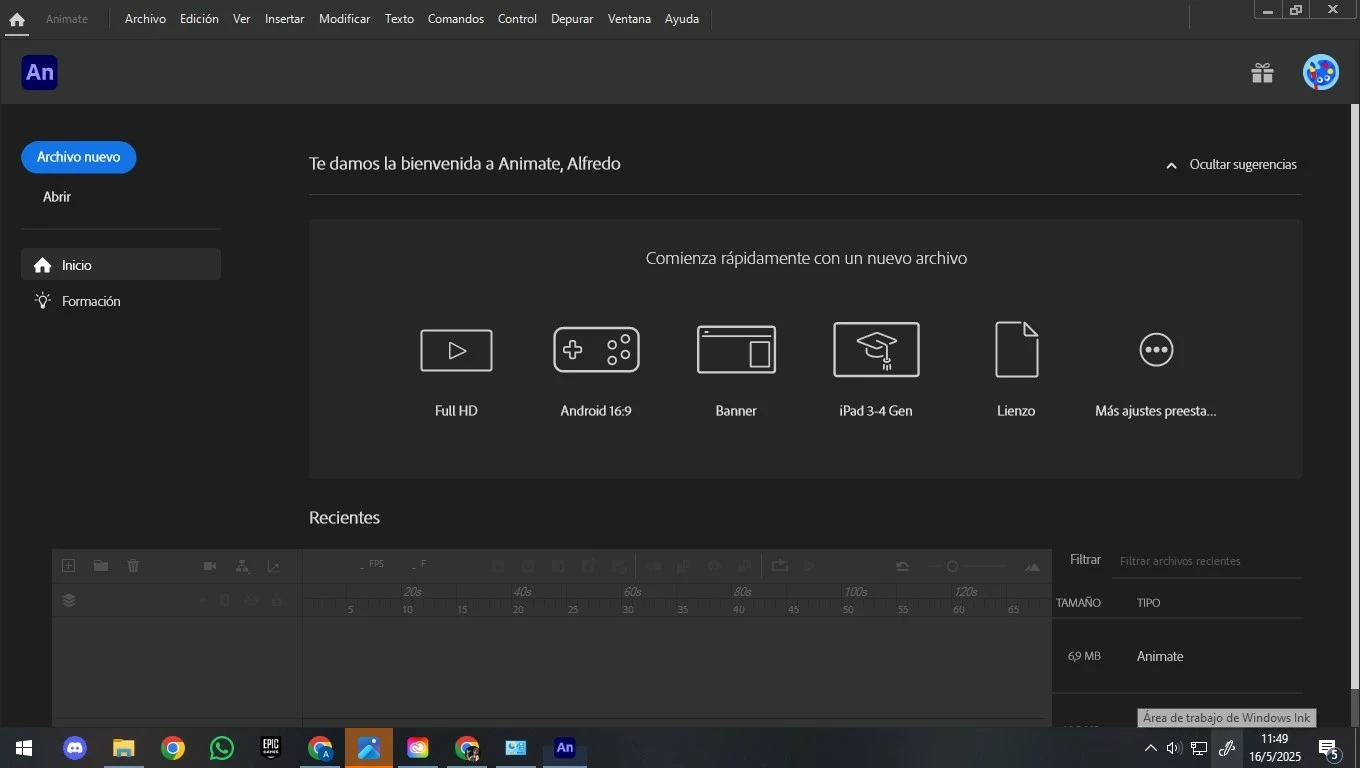
Task: Sort recents by TIPO column header
Action: pyautogui.click(x=1148, y=603)
